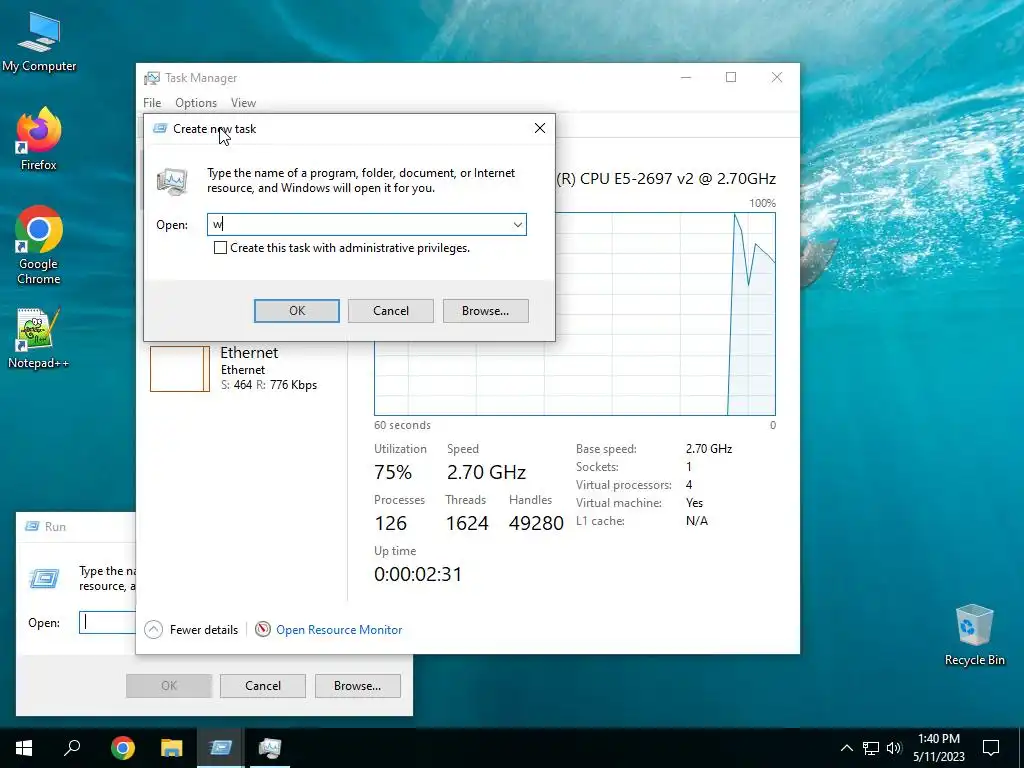
Task: Open notification center icon
Action: click(x=991, y=748)
